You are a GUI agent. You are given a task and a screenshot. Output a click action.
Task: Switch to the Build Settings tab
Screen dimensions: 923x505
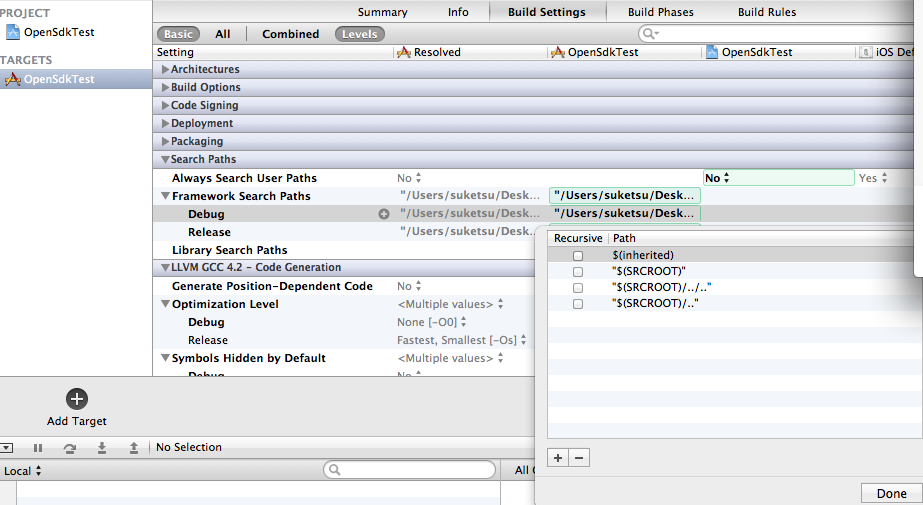[547, 12]
